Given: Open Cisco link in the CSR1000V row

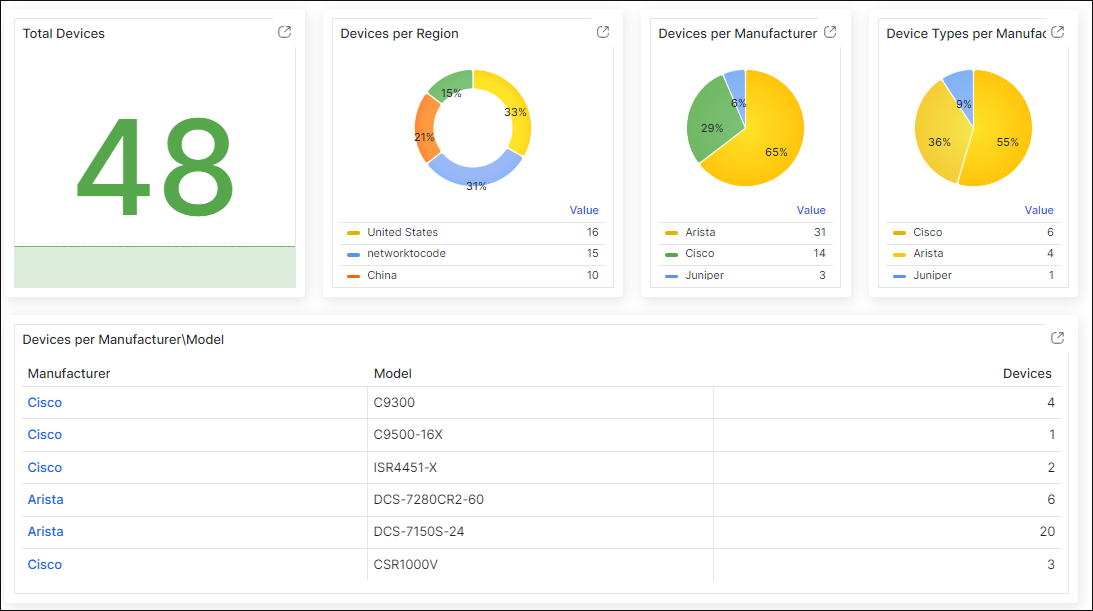Looking at the screenshot, I should click(x=44, y=564).
